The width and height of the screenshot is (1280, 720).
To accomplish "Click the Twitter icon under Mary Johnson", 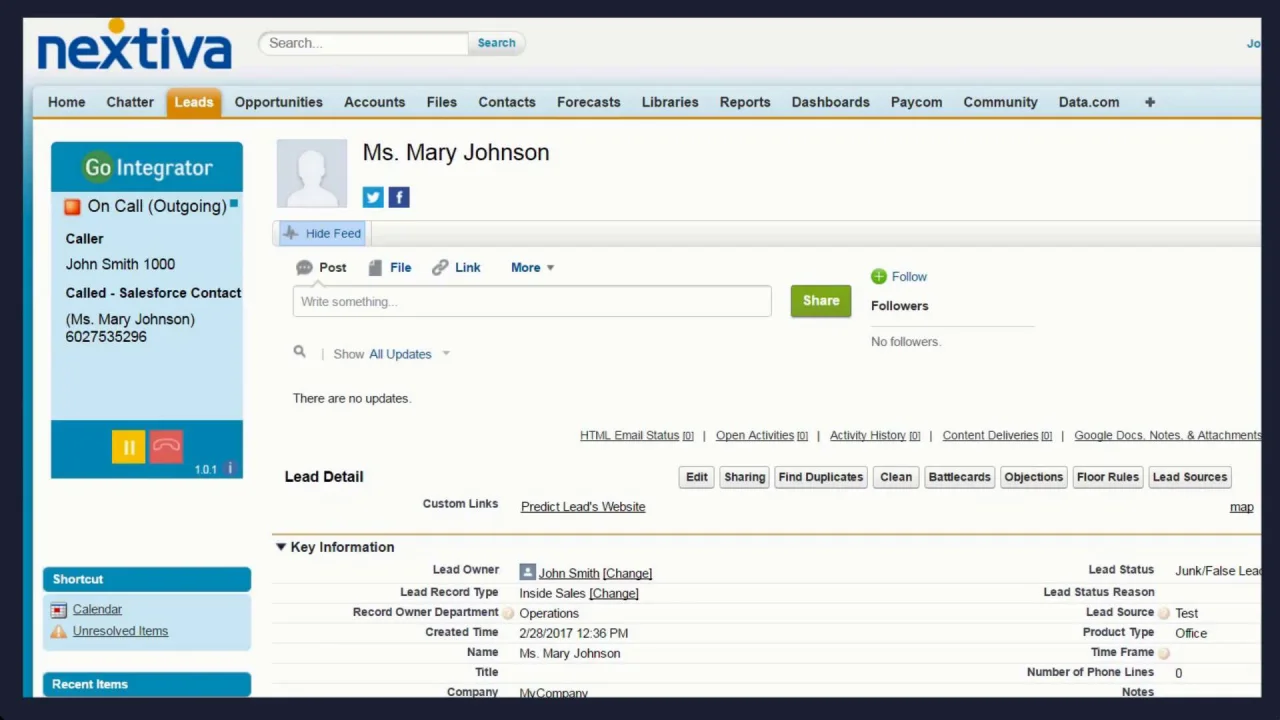I will (373, 197).
